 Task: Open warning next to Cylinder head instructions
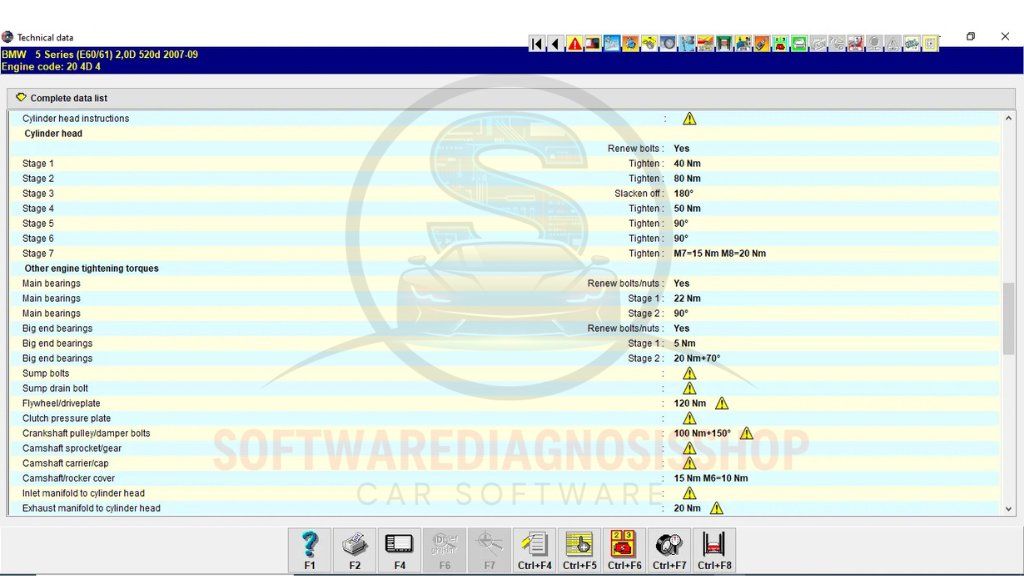(x=689, y=119)
